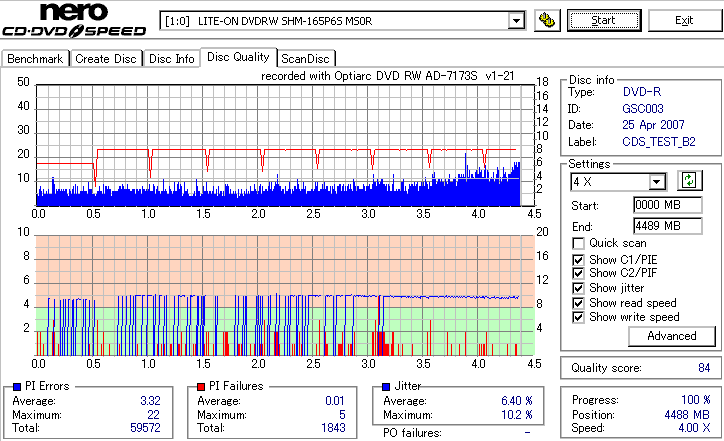Select the Disc Quality tab
This screenshot has height=441, width=724.
tap(238, 57)
